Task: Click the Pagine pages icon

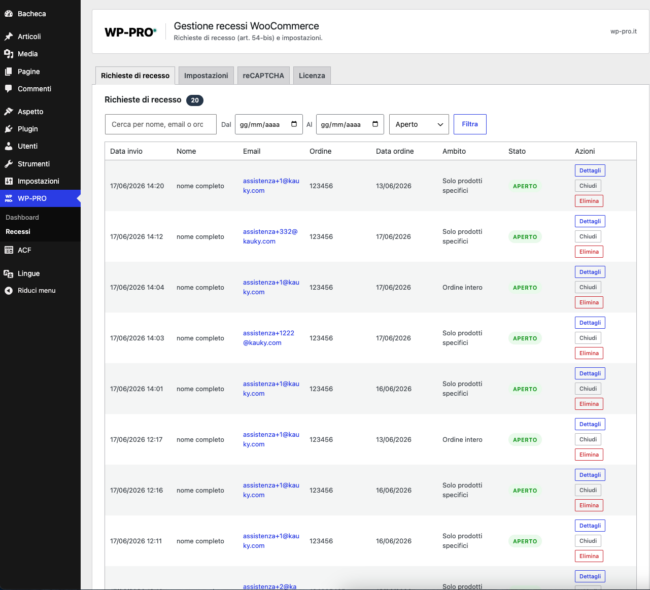Action: pos(8,71)
